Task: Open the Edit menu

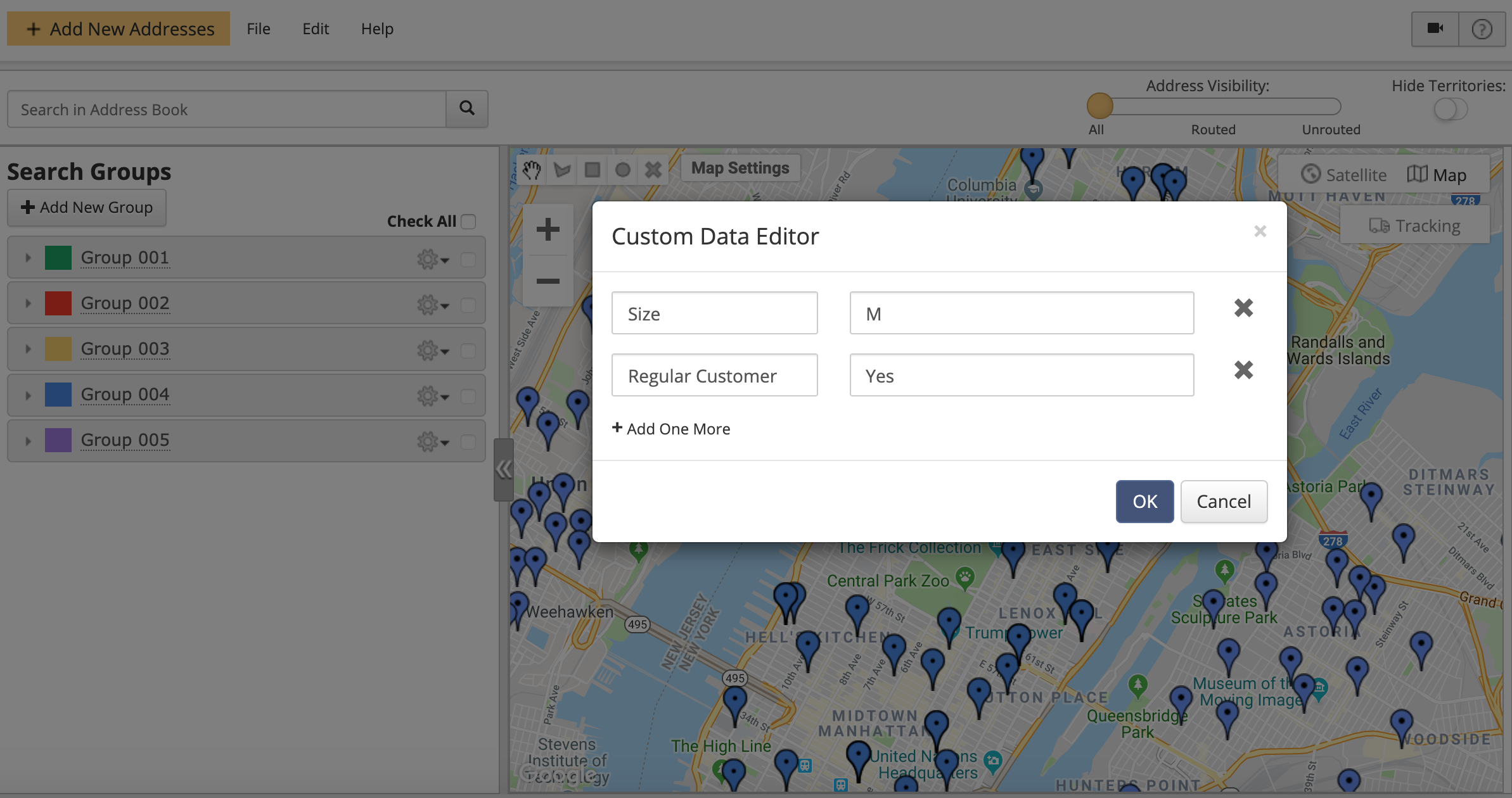Action: click(315, 29)
